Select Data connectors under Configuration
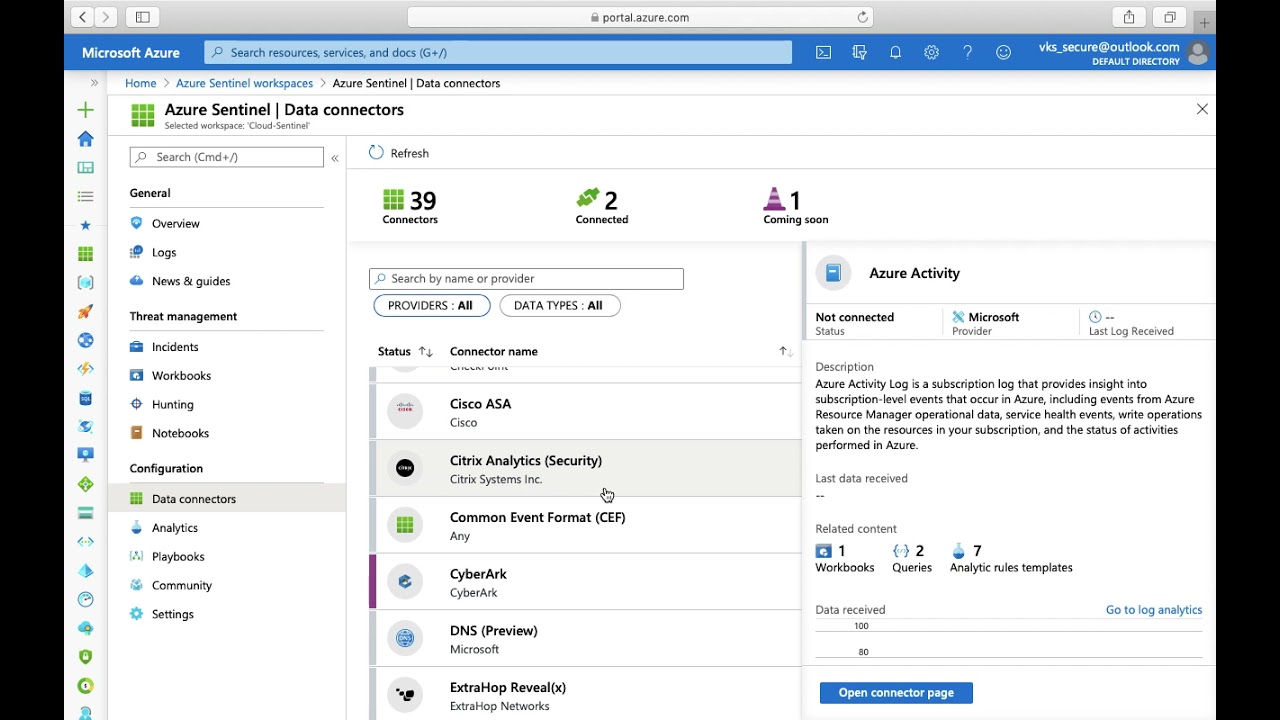Image resolution: width=1280 pixels, height=720 pixels. (226, 499)
